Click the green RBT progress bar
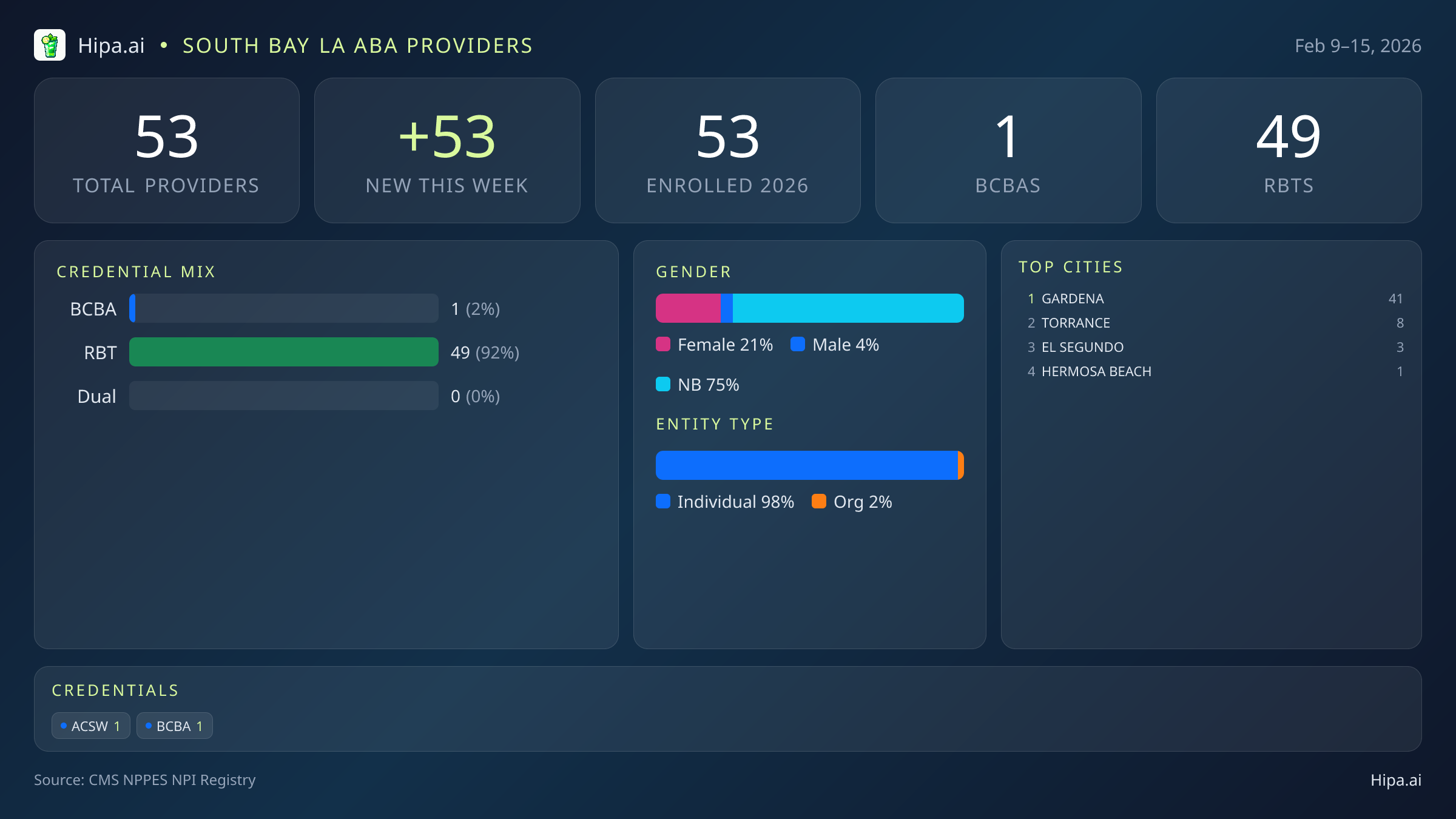 click(x=283, y=352)
